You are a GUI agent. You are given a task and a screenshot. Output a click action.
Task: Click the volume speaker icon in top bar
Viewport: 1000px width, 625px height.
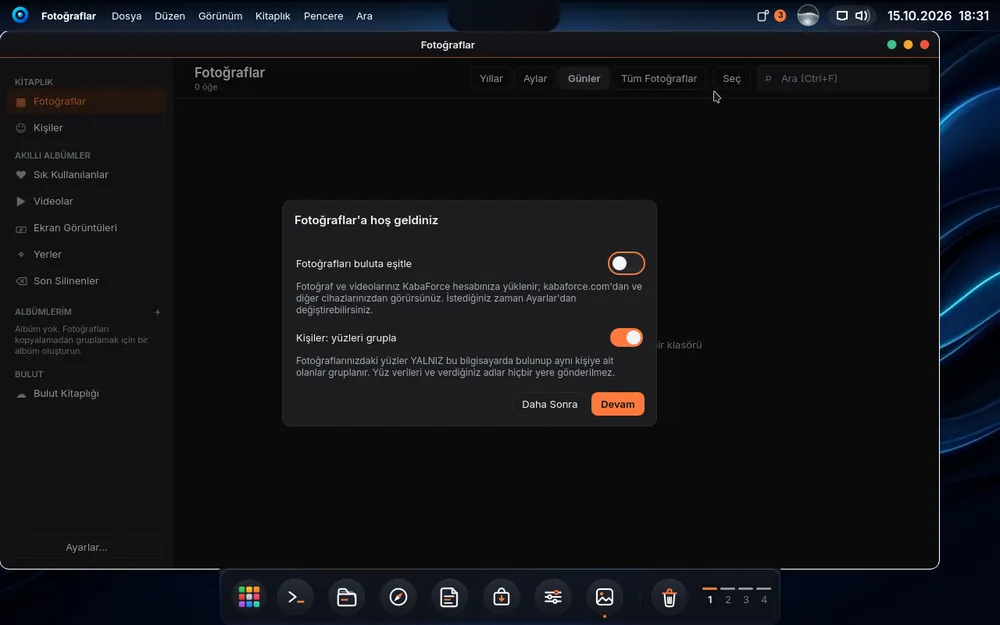(x=862, y=16)
